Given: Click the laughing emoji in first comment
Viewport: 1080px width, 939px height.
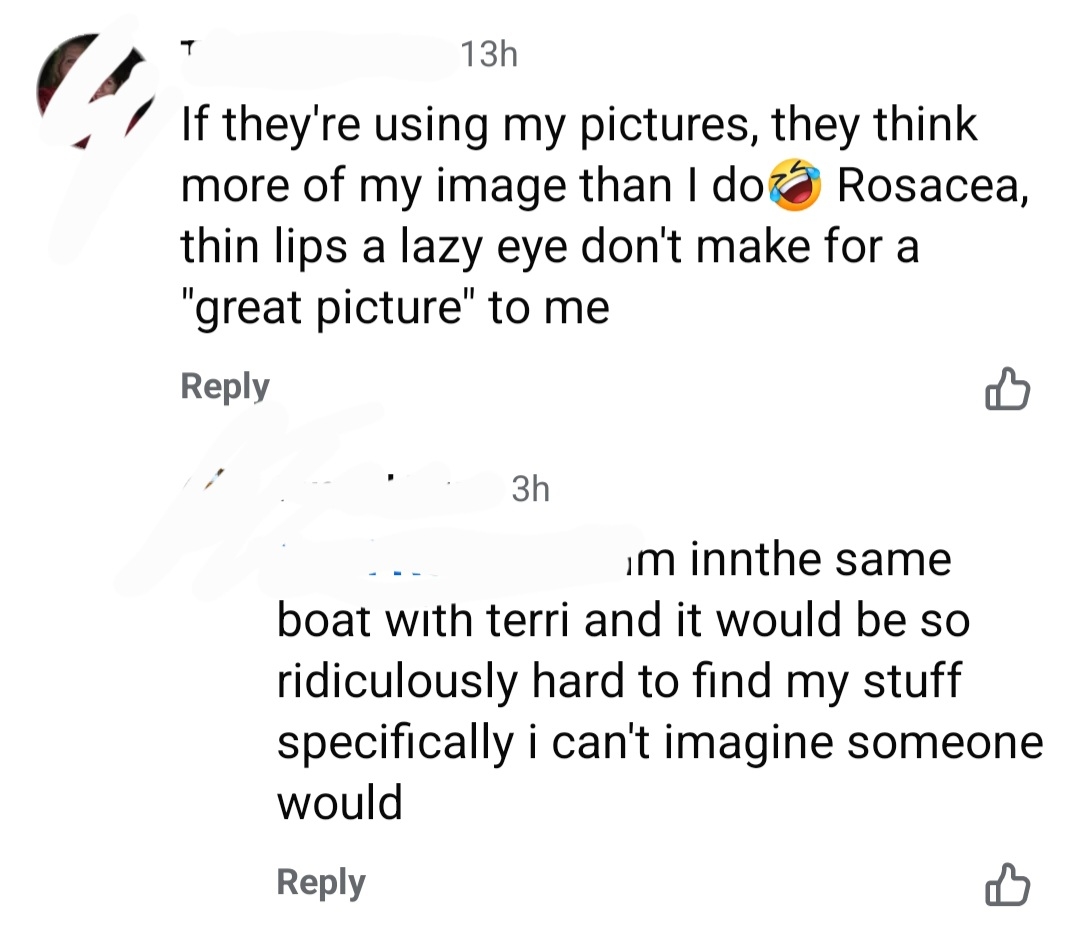Looking at the screenshot, I should (796, 187).
